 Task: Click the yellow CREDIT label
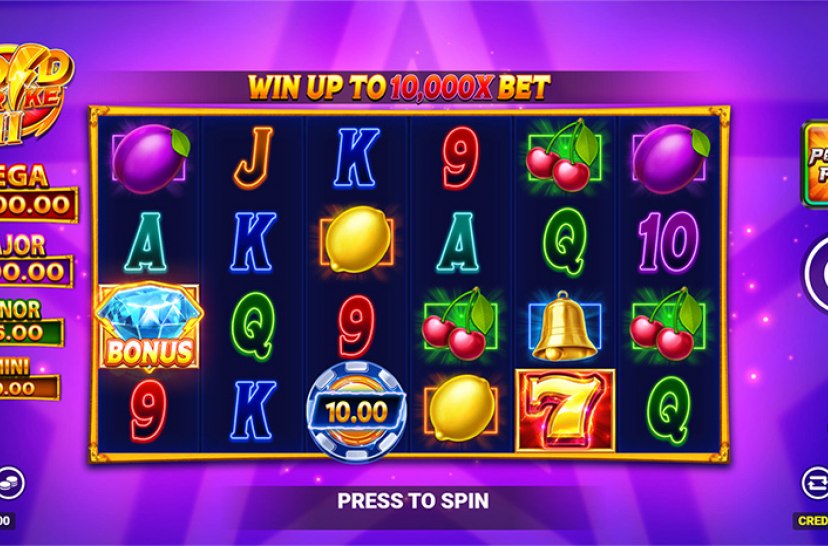point(811,521)
